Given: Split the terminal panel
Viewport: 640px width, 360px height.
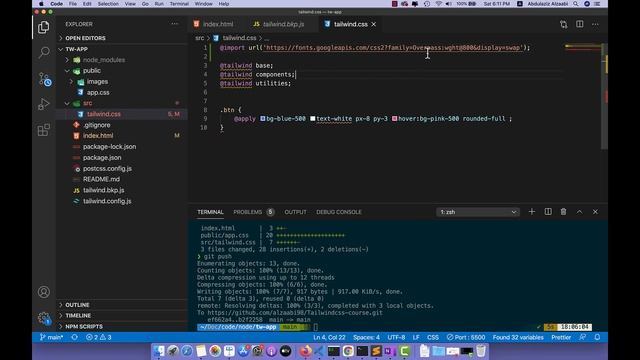Looking at the screenshot, I should pos(548,211).
